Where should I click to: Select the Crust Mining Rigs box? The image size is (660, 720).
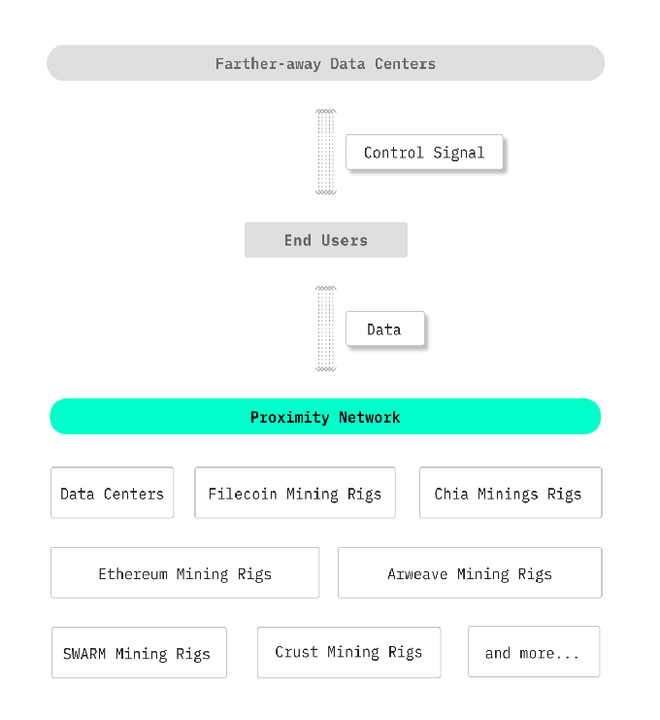(x=349, y=652)
